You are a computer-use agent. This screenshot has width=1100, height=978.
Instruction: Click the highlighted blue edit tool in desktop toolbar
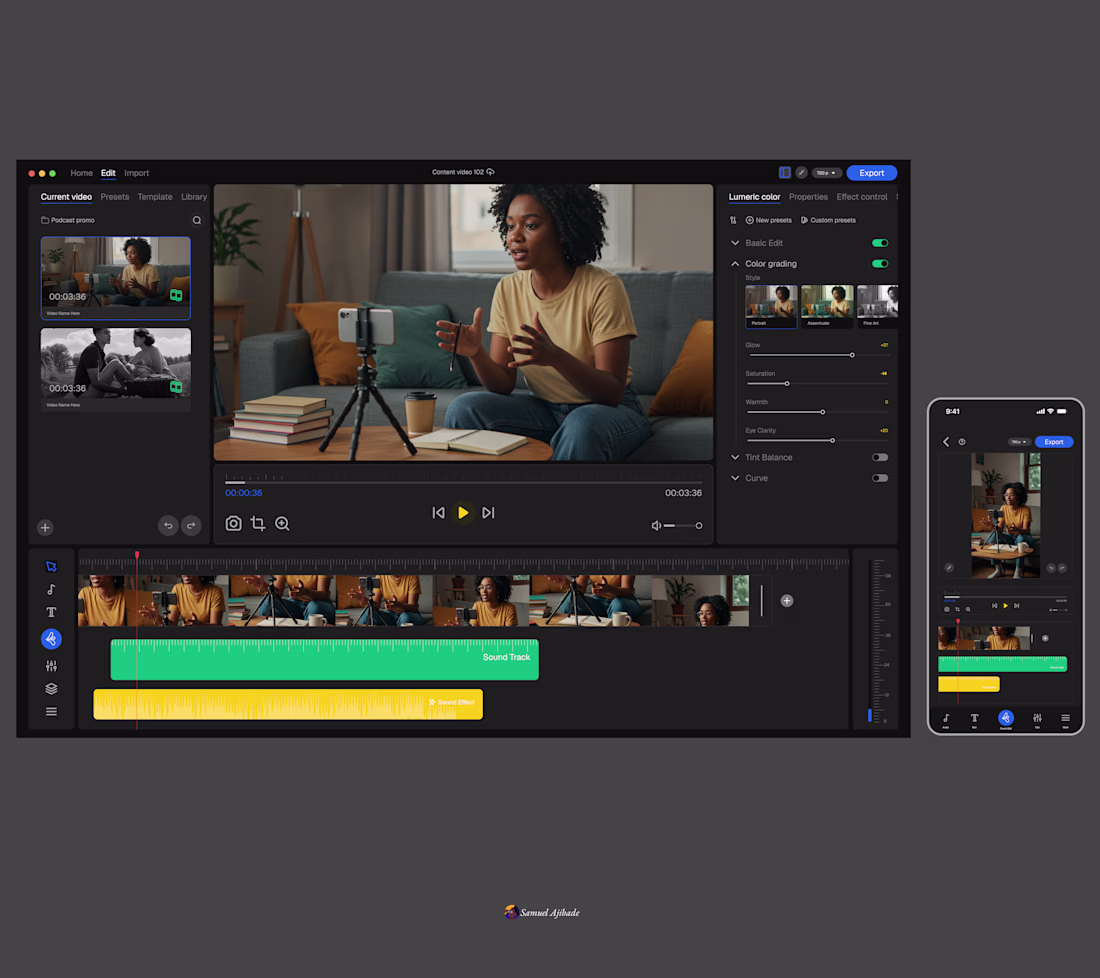pos(51,639)
